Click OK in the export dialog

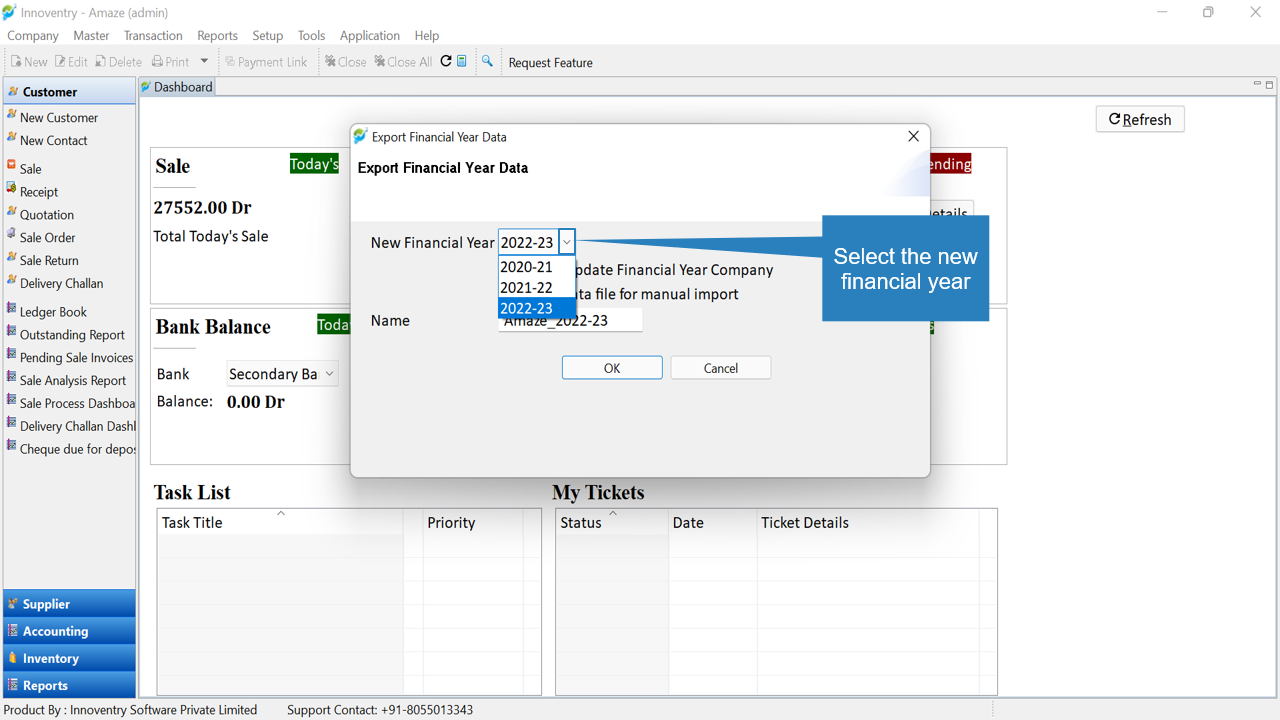[612, 368]
